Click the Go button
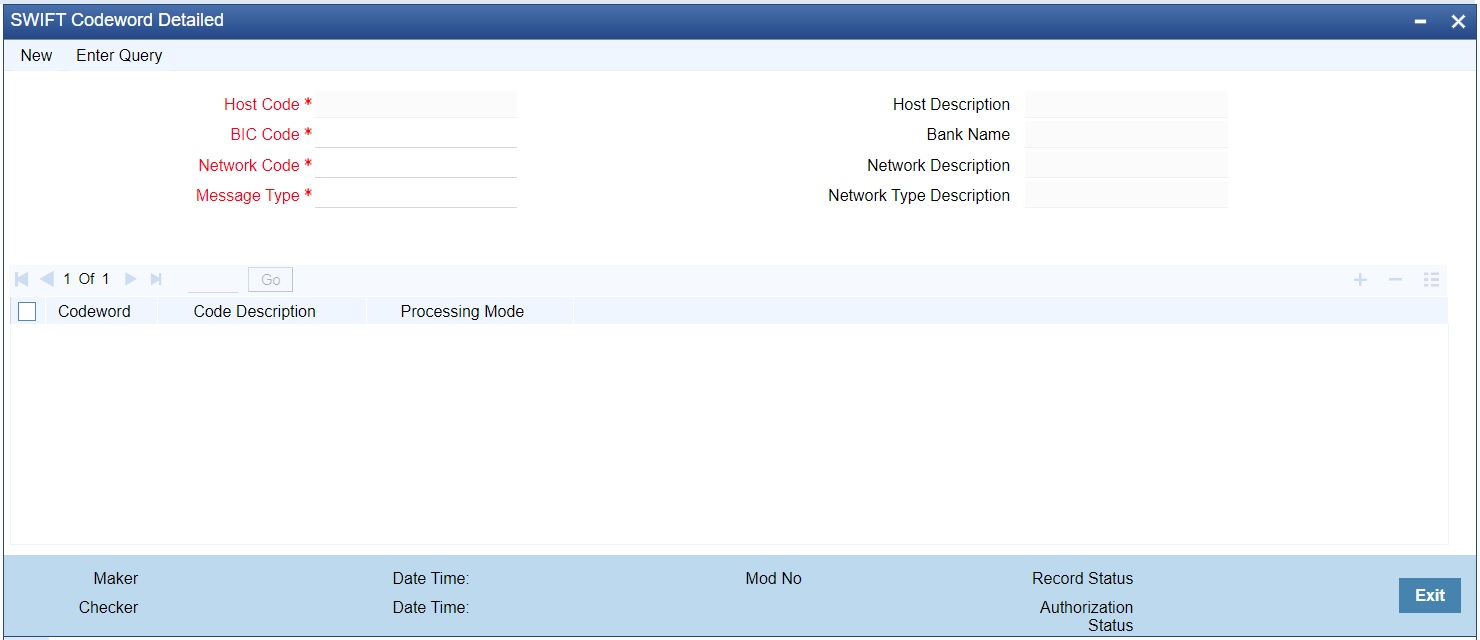 (270, 280)
